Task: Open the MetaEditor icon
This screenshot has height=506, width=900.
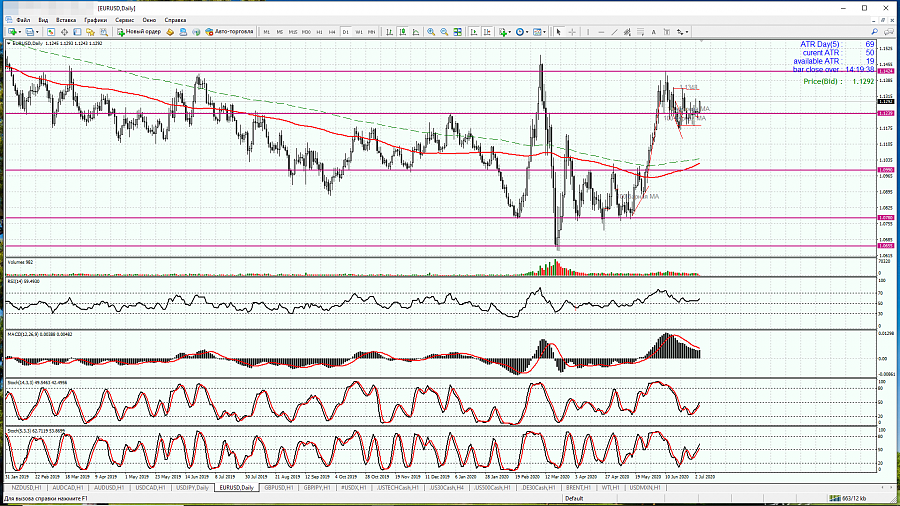Action: tap(170, 32)
